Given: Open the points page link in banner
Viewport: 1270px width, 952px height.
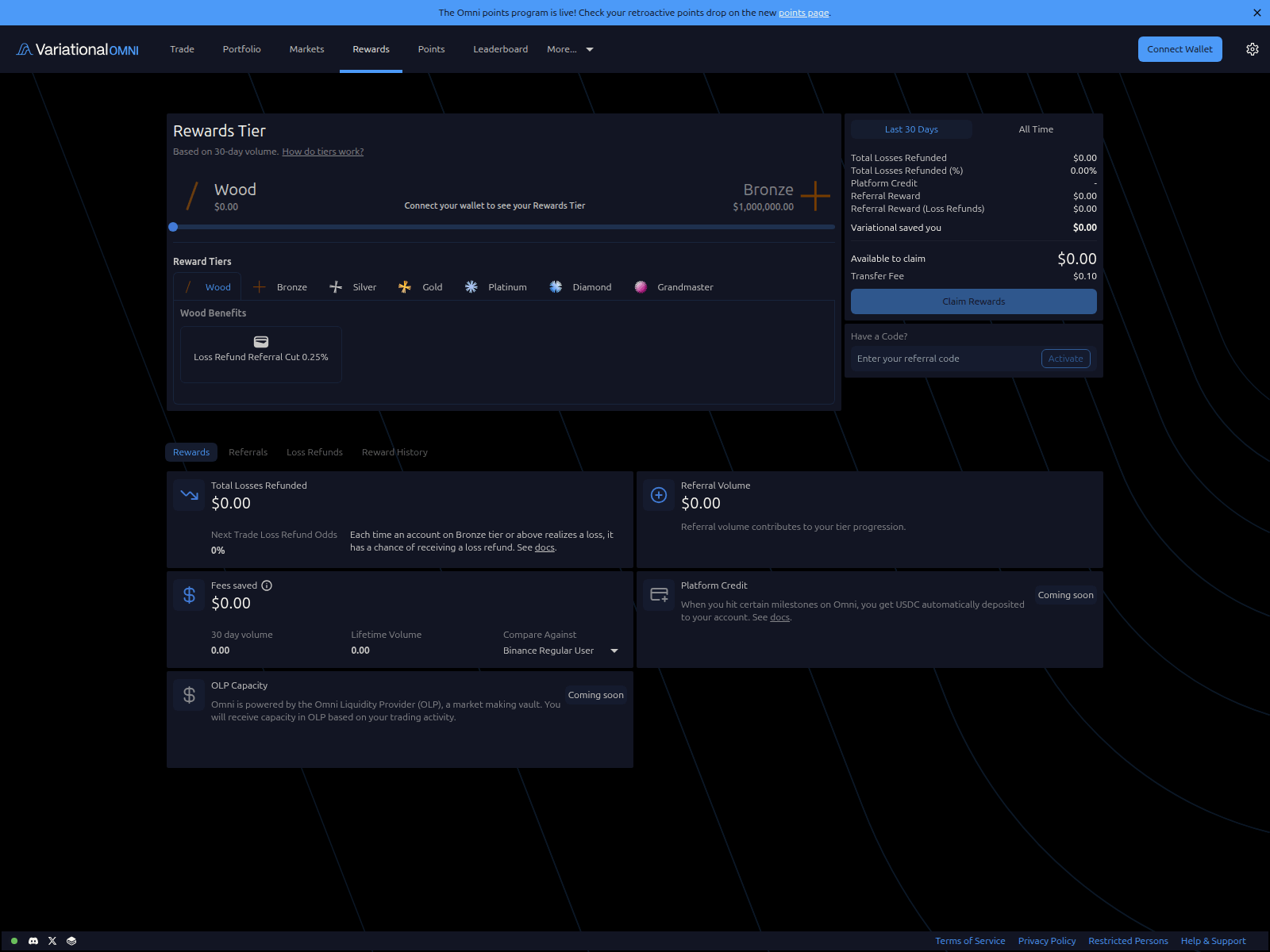Looking at the screenshot, I should coord(803,13).
